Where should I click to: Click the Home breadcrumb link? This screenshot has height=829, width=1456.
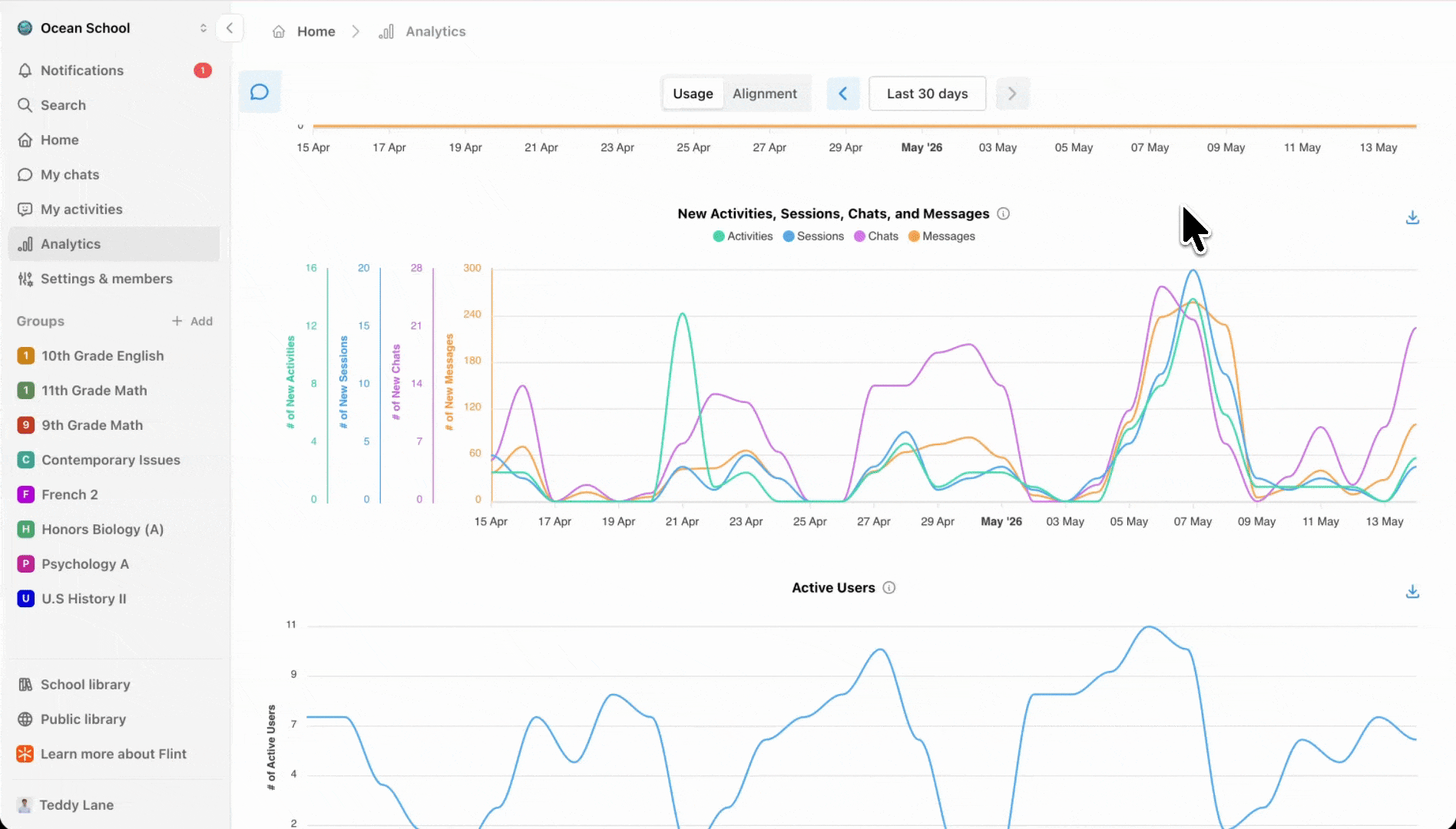(316, 31)
